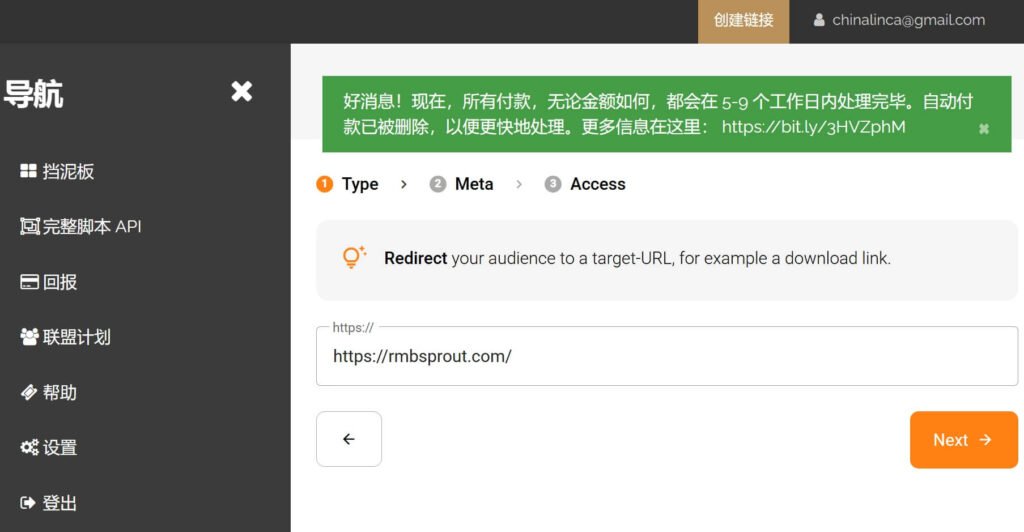Click the user icon next to chinalinca@gmail.com

[x=820, y=20]
